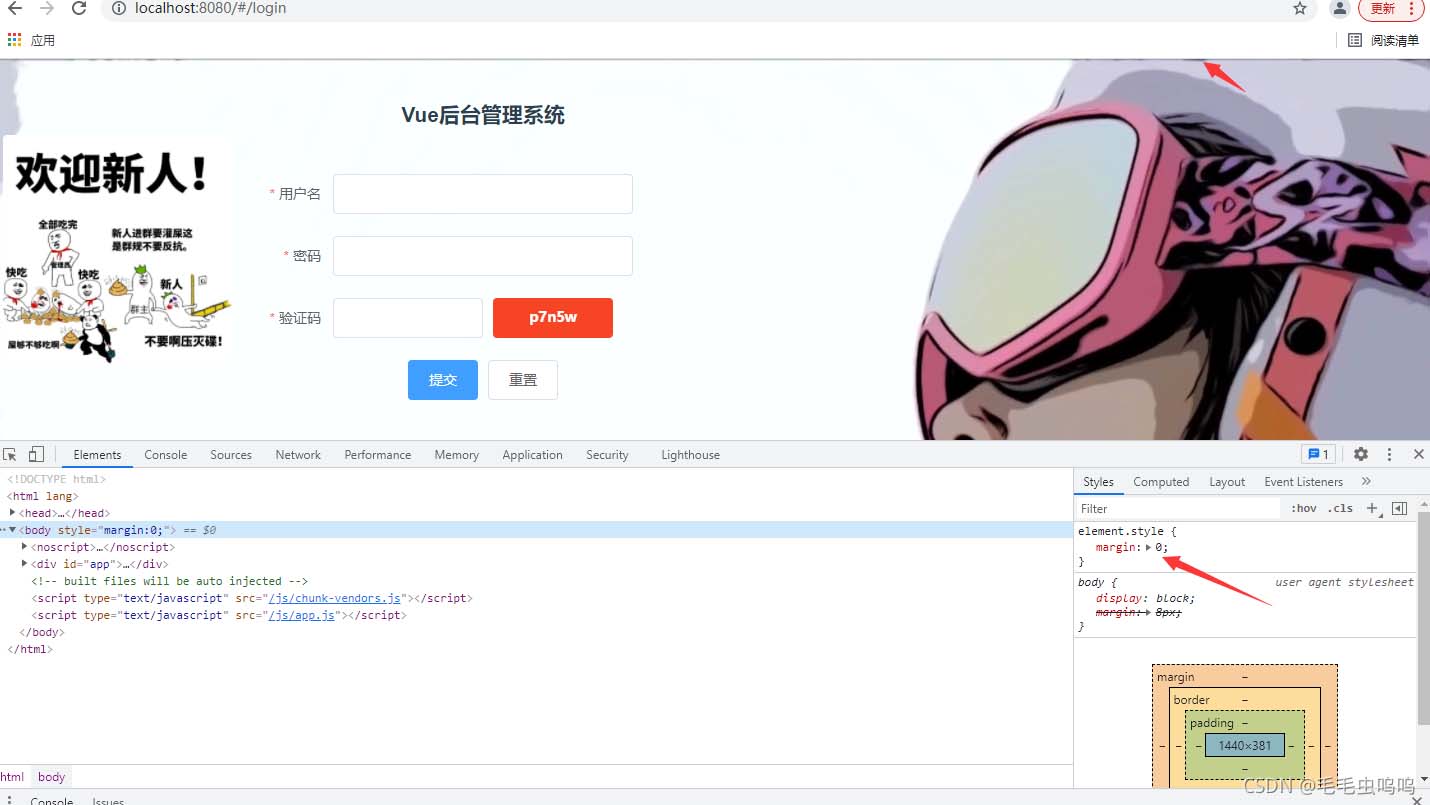This screenshot has width=1430, height=805.
Task: Bookmark this page with the star icon
Action: click(x=1300, y=8)
